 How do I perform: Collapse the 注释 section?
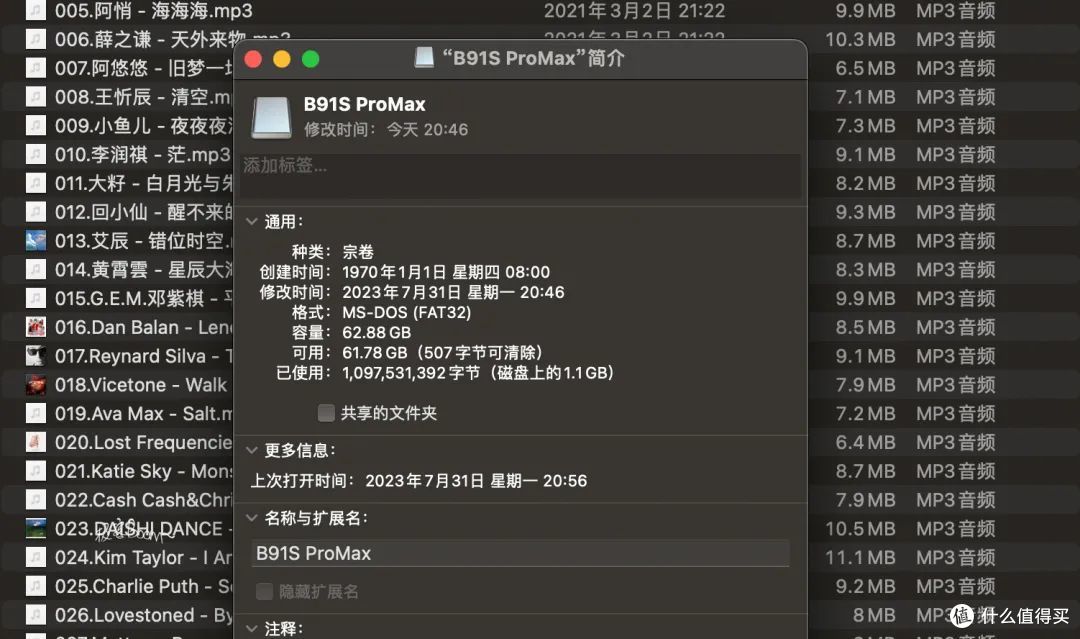coord(251,629)
